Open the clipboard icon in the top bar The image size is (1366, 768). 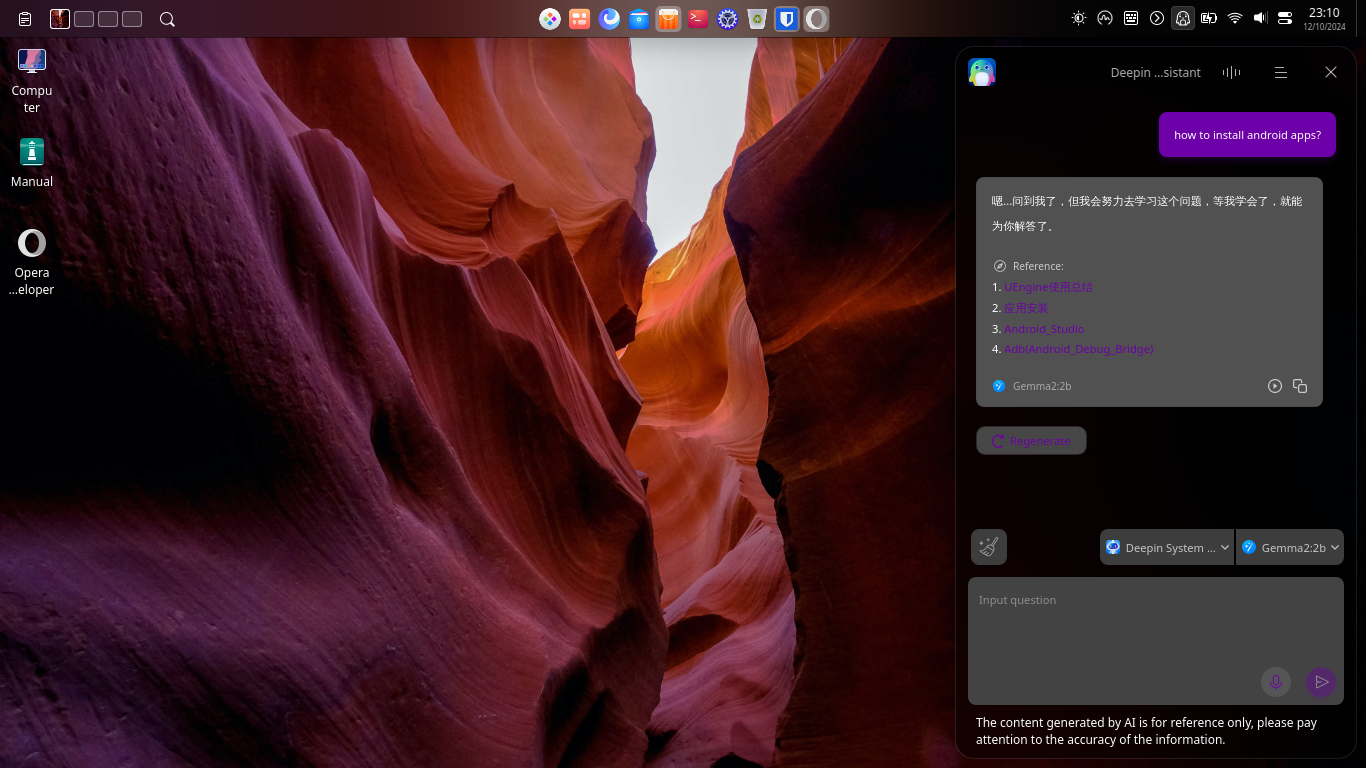click(x=25, y=19)
